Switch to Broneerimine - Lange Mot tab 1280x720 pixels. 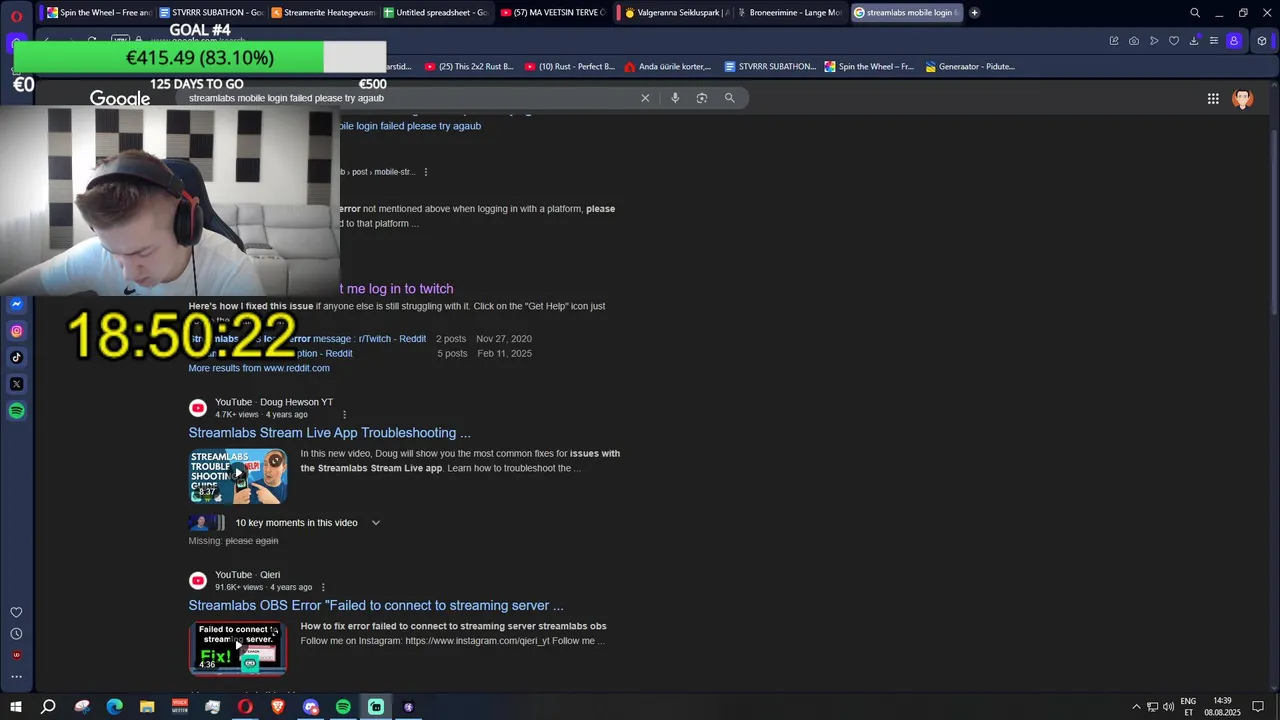point(788,13)
